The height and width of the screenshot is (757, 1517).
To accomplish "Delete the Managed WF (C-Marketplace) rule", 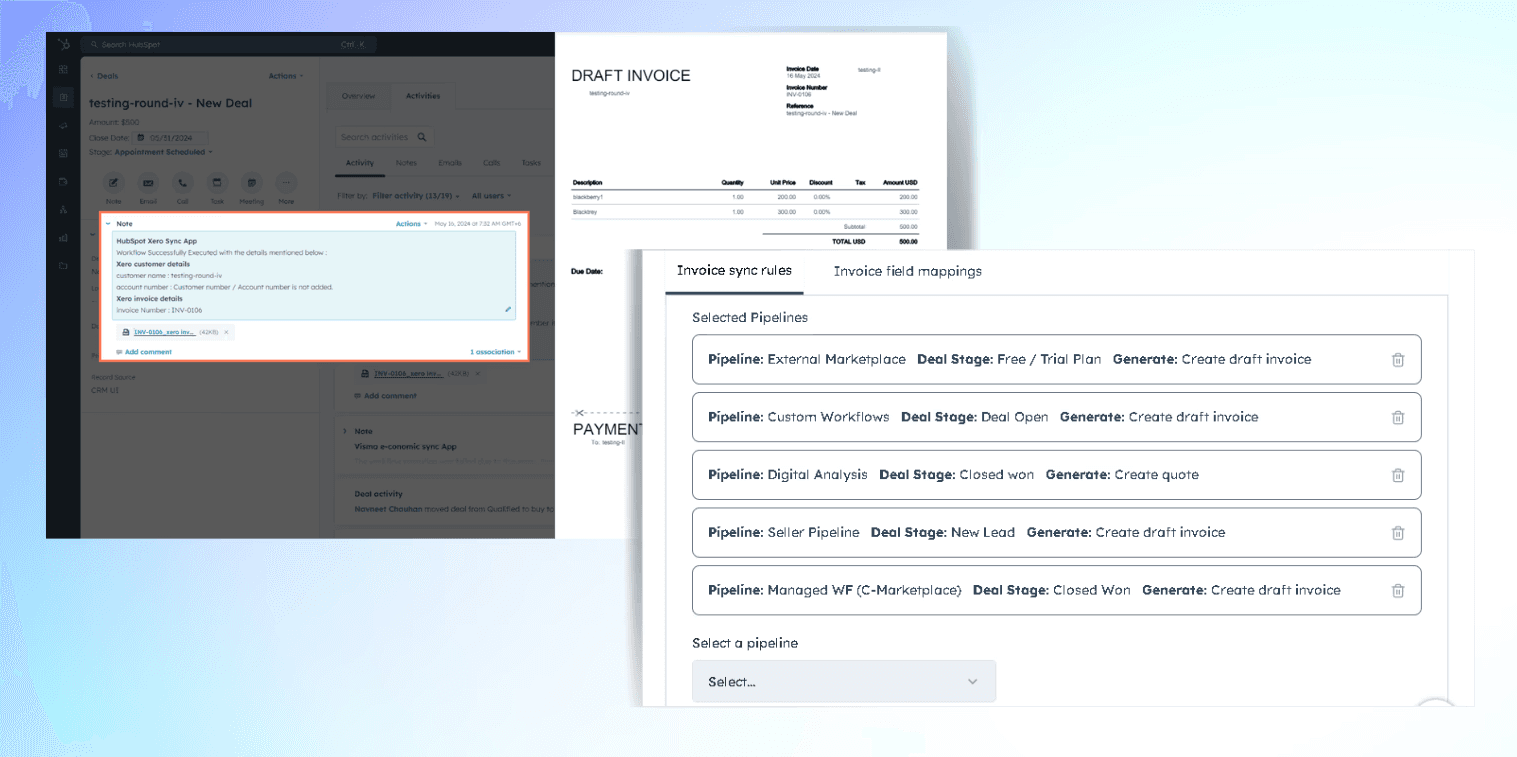I will click(x=1398, y=590).
